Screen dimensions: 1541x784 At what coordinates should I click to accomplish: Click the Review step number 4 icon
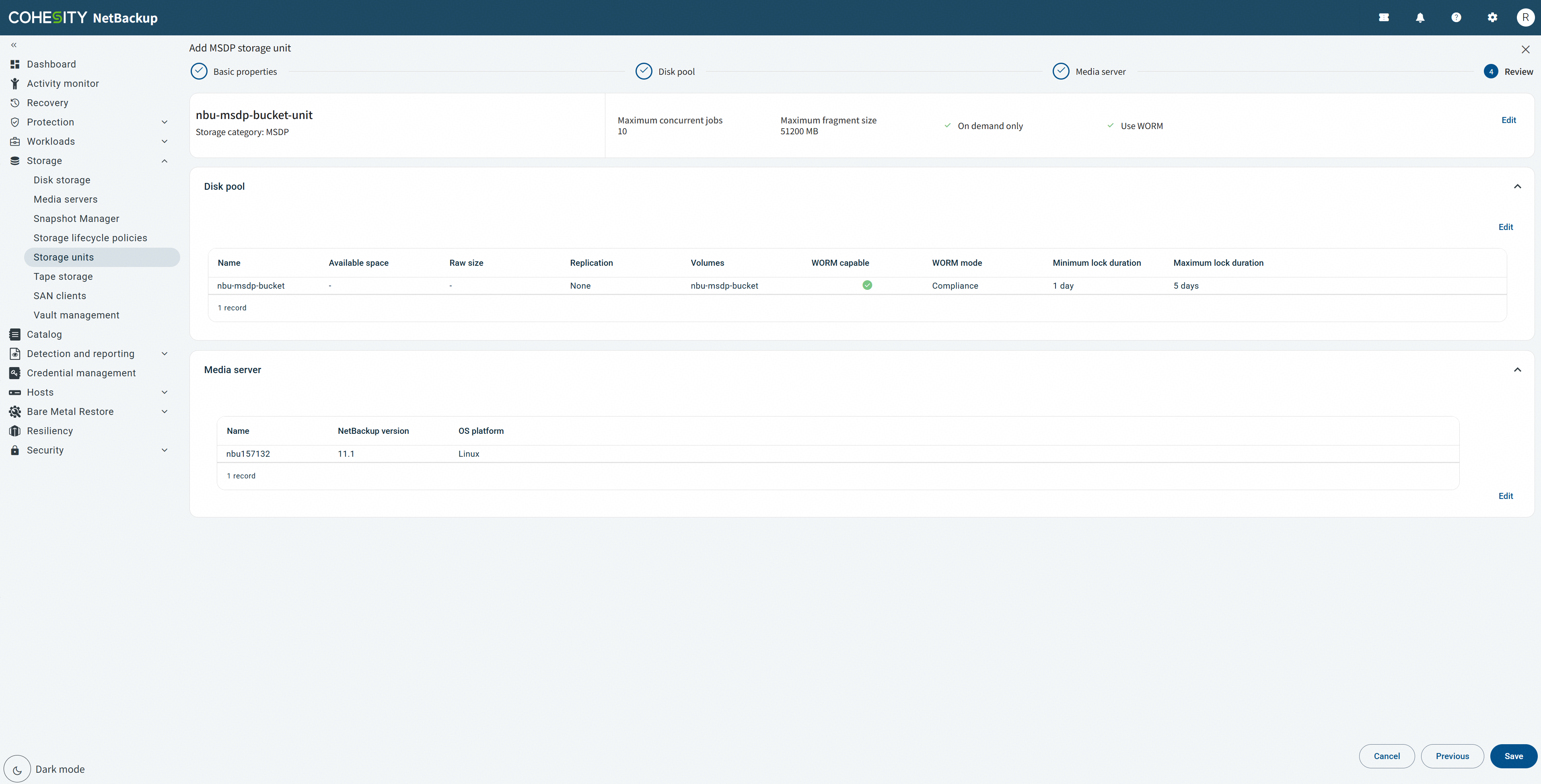pyautogui.click(x=1491, y=72)
